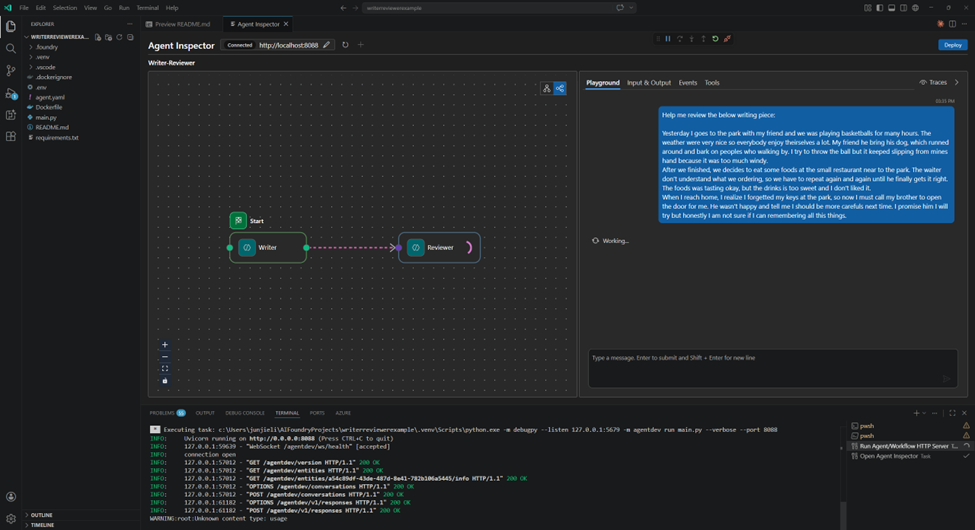The width and height of the screenshot is (975, 530).
Task: Expand the Traces side panel chevron
Action: click(x=956, y=83)
